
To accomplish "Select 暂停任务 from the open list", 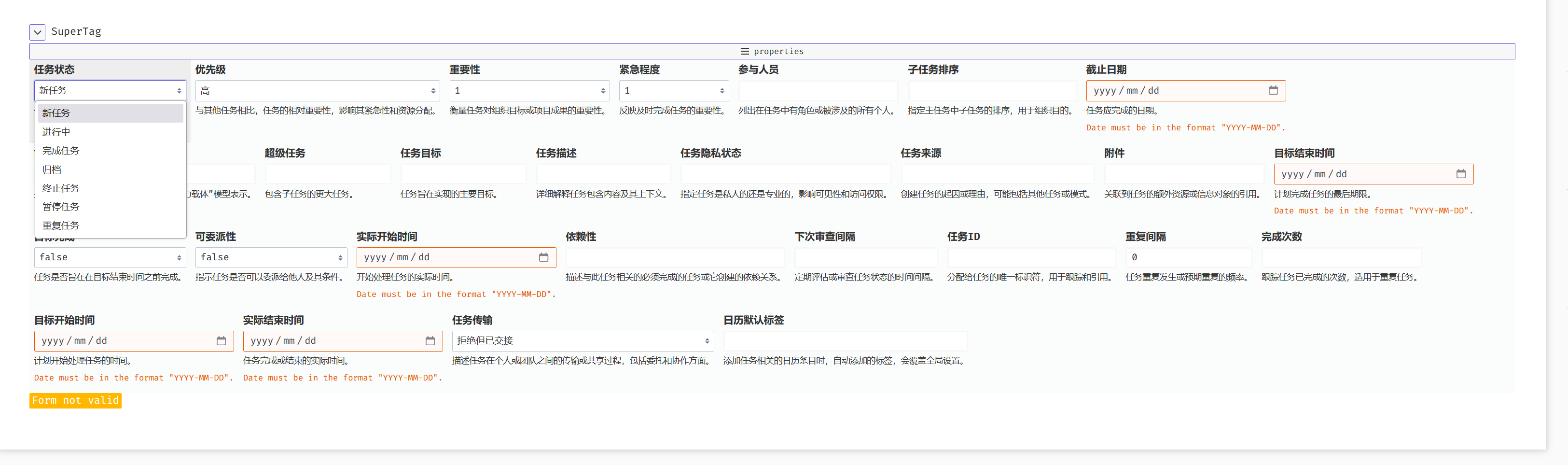I will tap(60, 207).
